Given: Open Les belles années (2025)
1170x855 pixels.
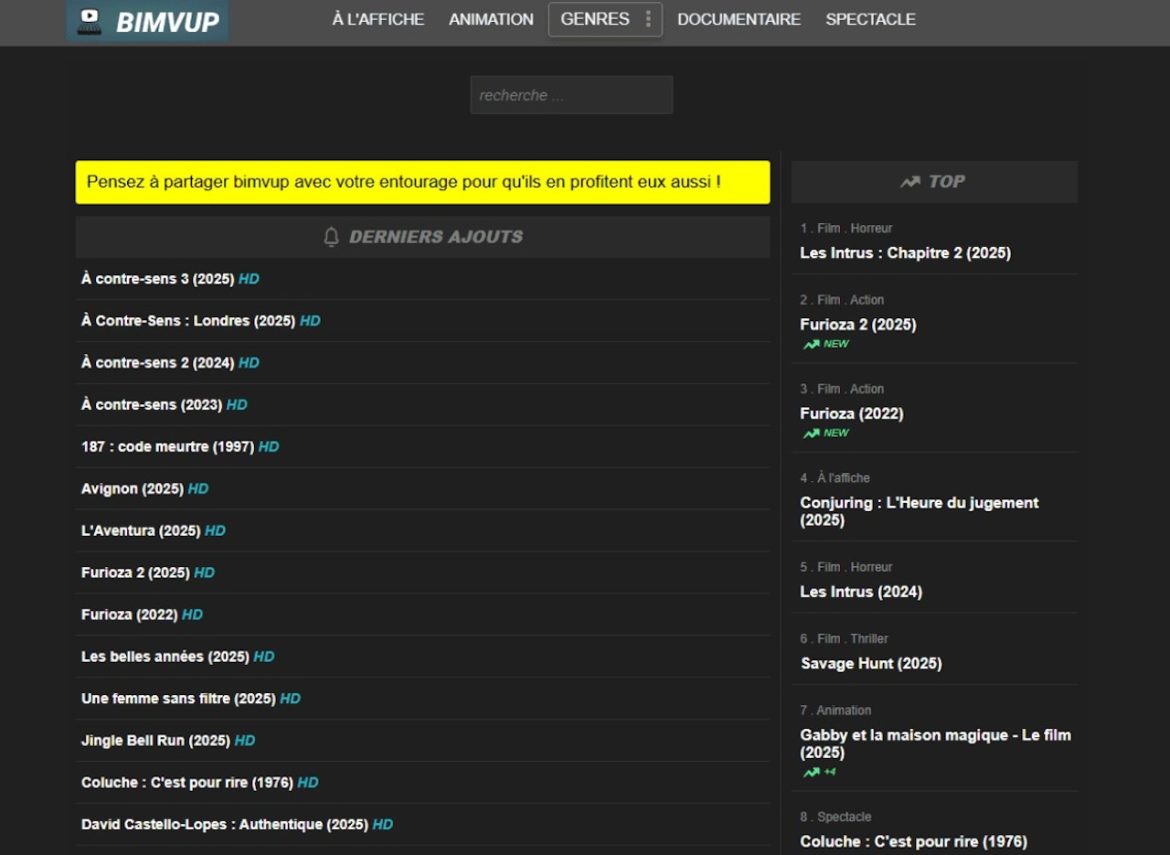Looking at the screenshot, I should pyautogui.click(x=165, y=657).
